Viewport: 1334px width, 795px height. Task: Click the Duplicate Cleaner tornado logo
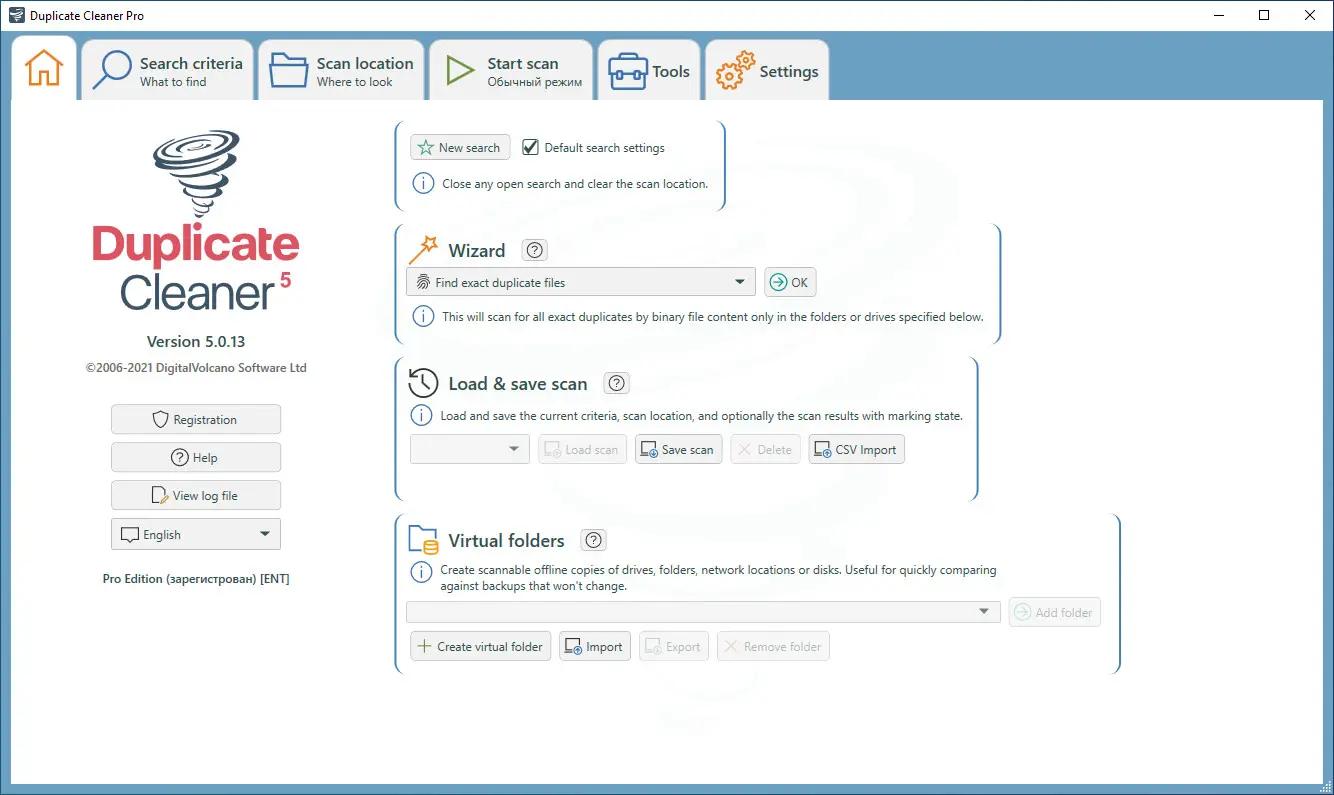196,174
